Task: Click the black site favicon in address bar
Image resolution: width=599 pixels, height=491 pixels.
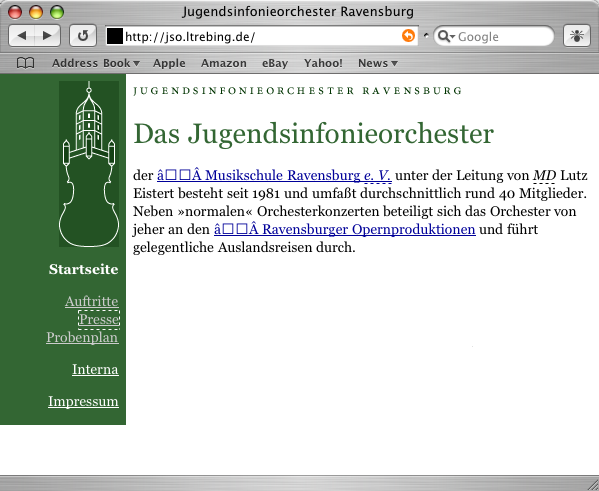Action: tap(115, 36)
